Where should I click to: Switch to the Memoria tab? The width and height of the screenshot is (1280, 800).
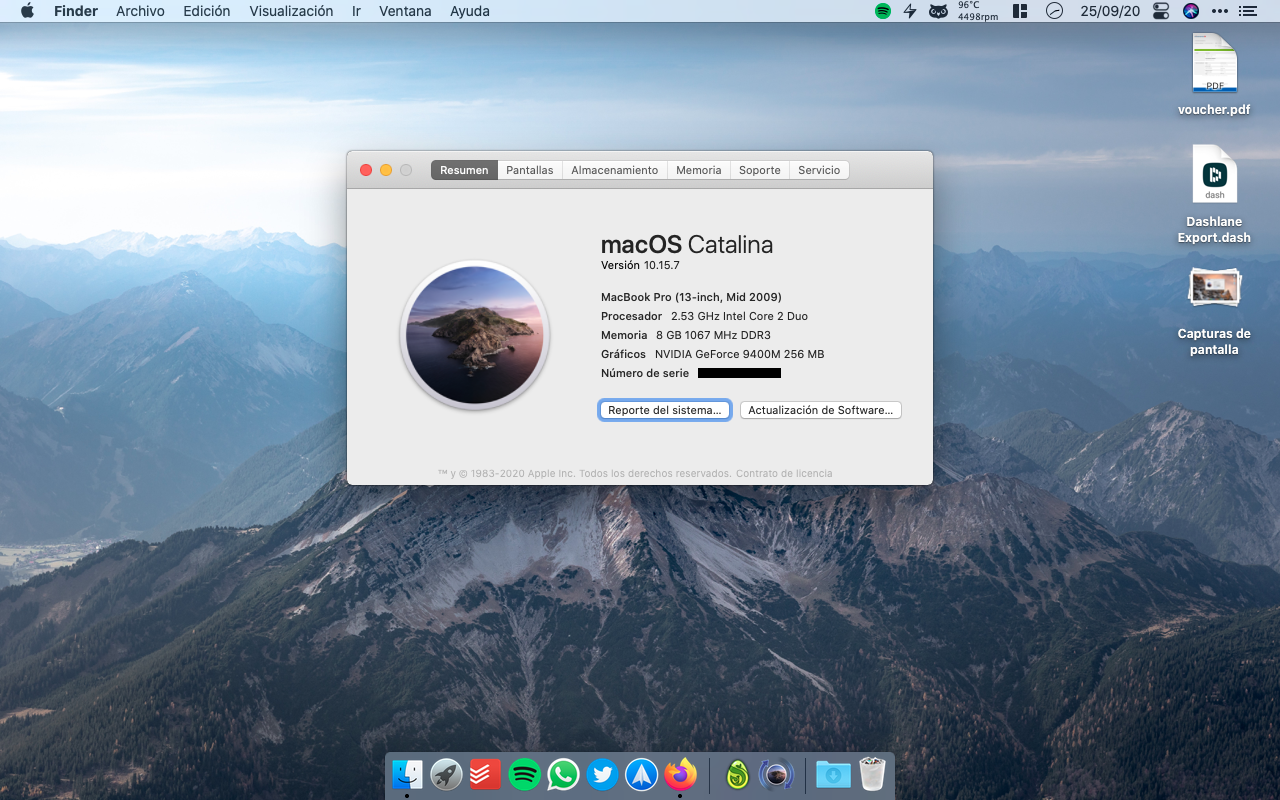click(x=698, y=170)
